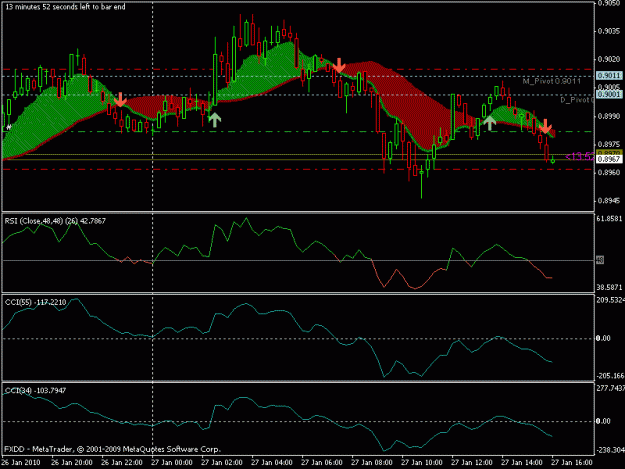Click the 0.9035 price scale value
The image size is (625, 469).
609,31
